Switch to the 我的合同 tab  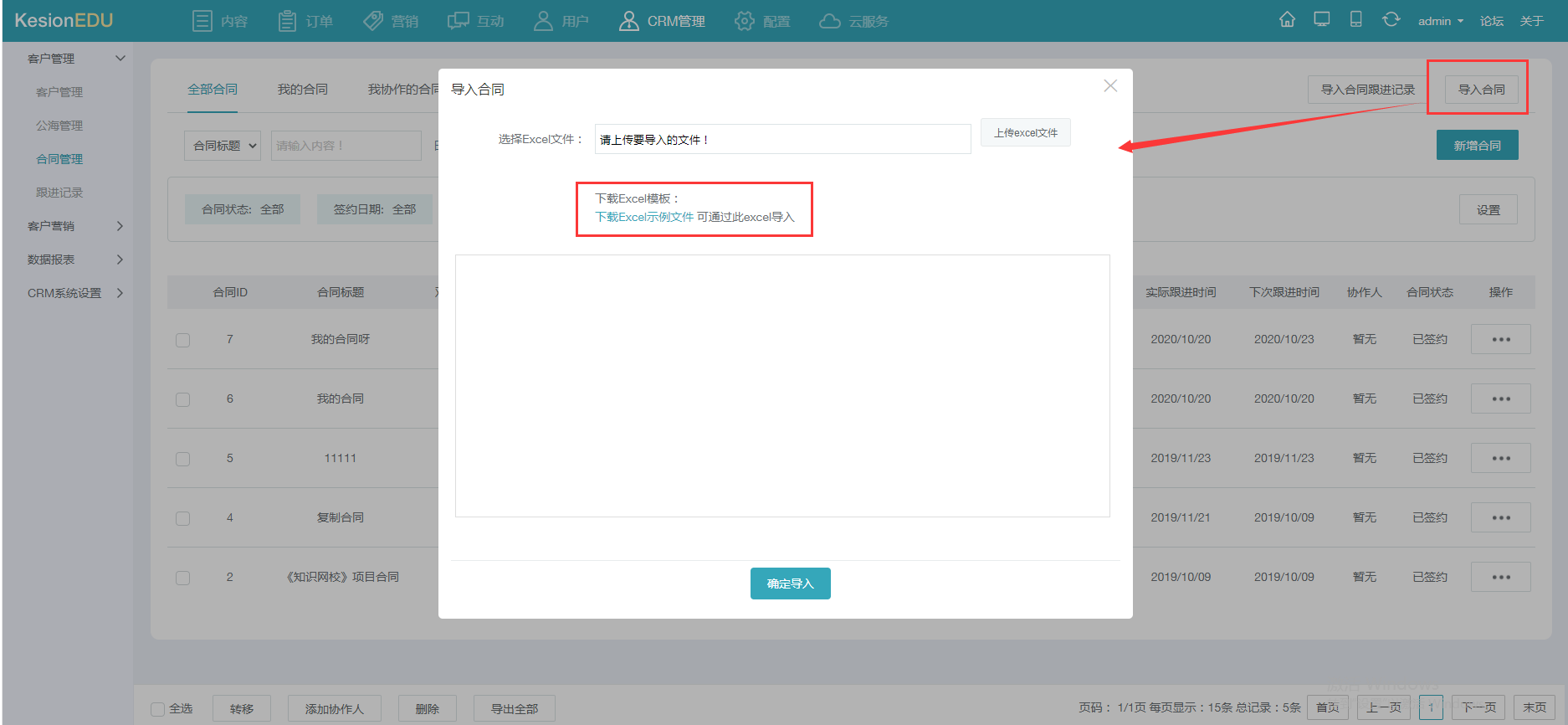pyautogui.click(x=303, y=90)
